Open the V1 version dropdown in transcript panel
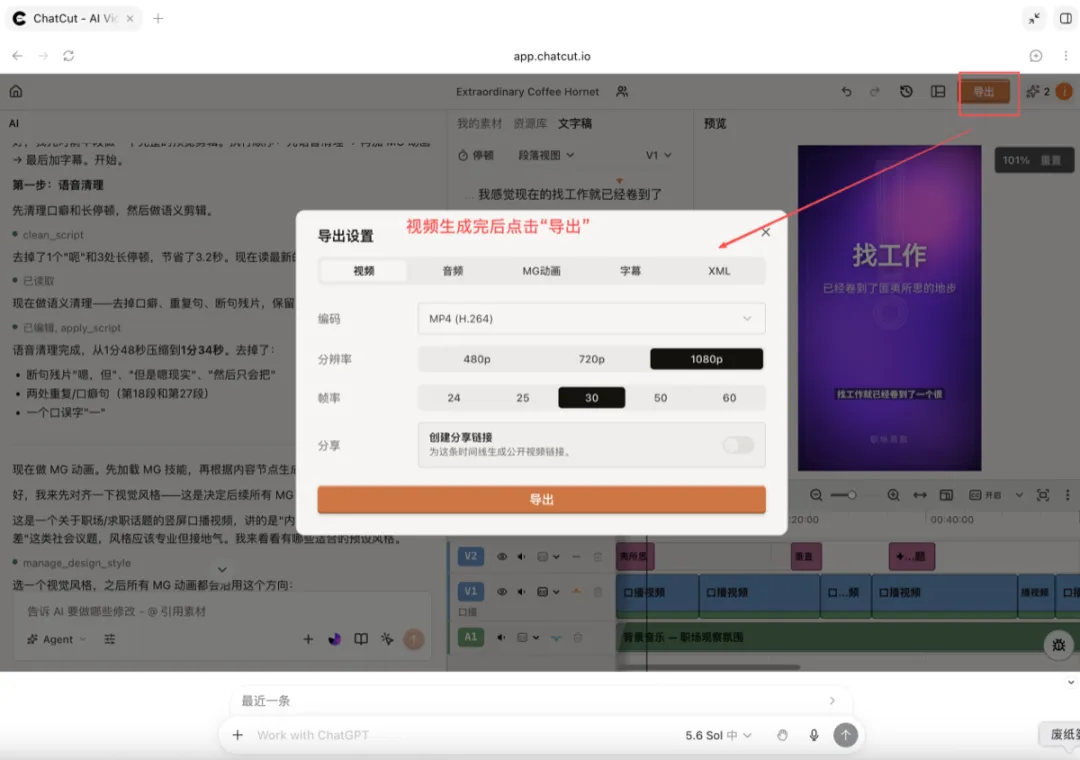This screenshot has width=1080, height=760. tap(658, 155)
